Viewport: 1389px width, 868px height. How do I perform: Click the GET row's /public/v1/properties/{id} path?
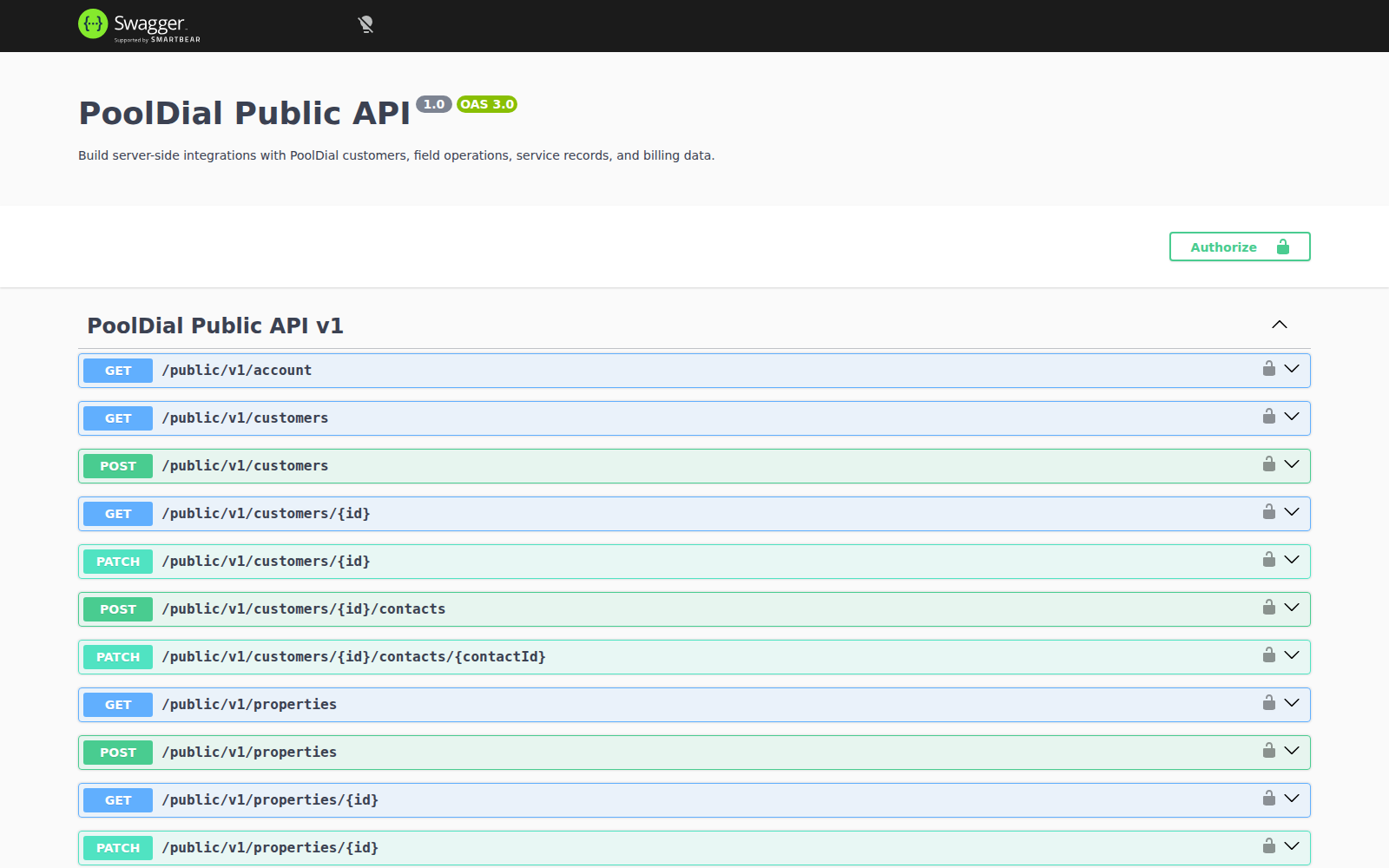point(271,800)
